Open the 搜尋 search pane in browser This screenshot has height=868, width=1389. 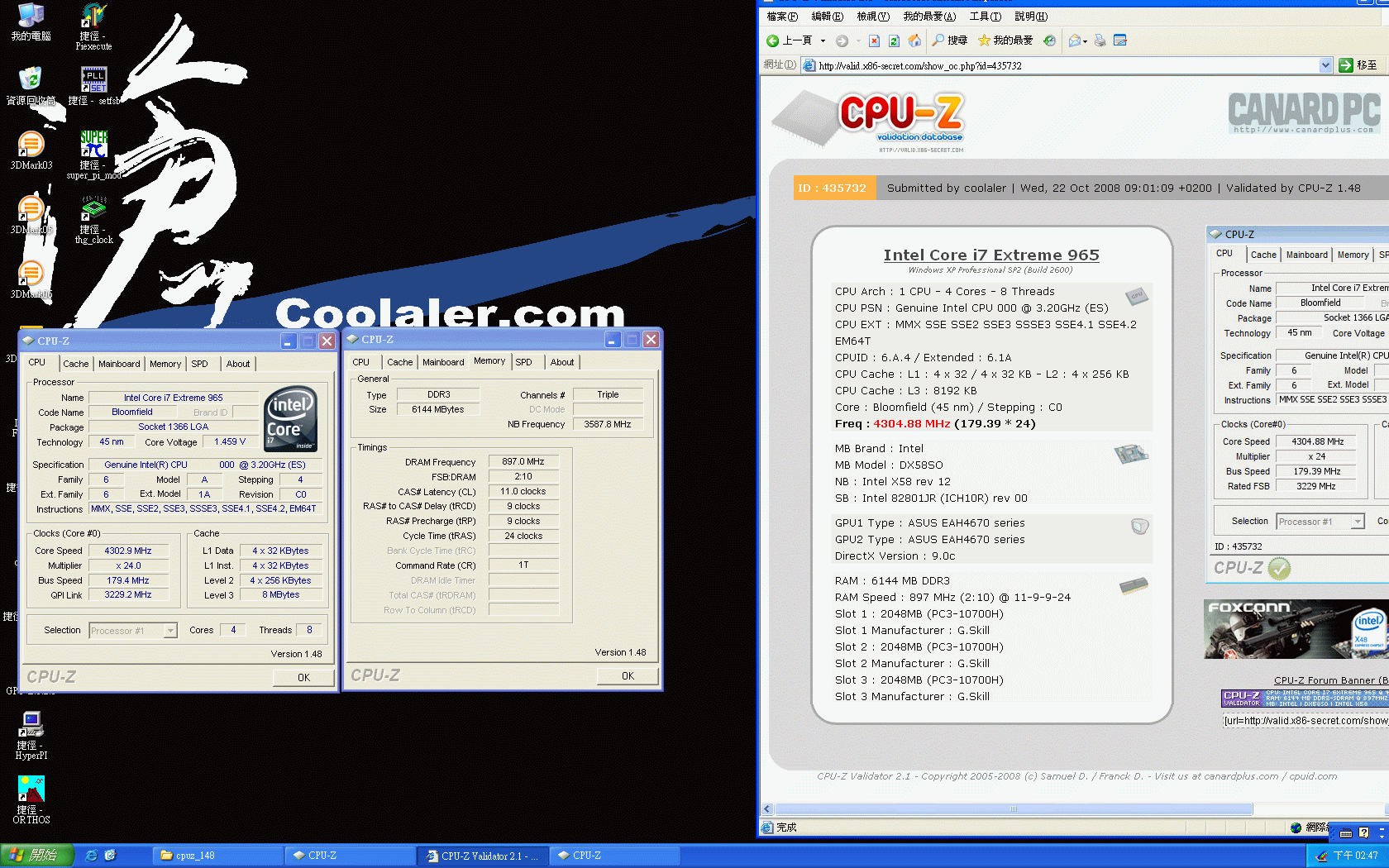click(949, 41)
